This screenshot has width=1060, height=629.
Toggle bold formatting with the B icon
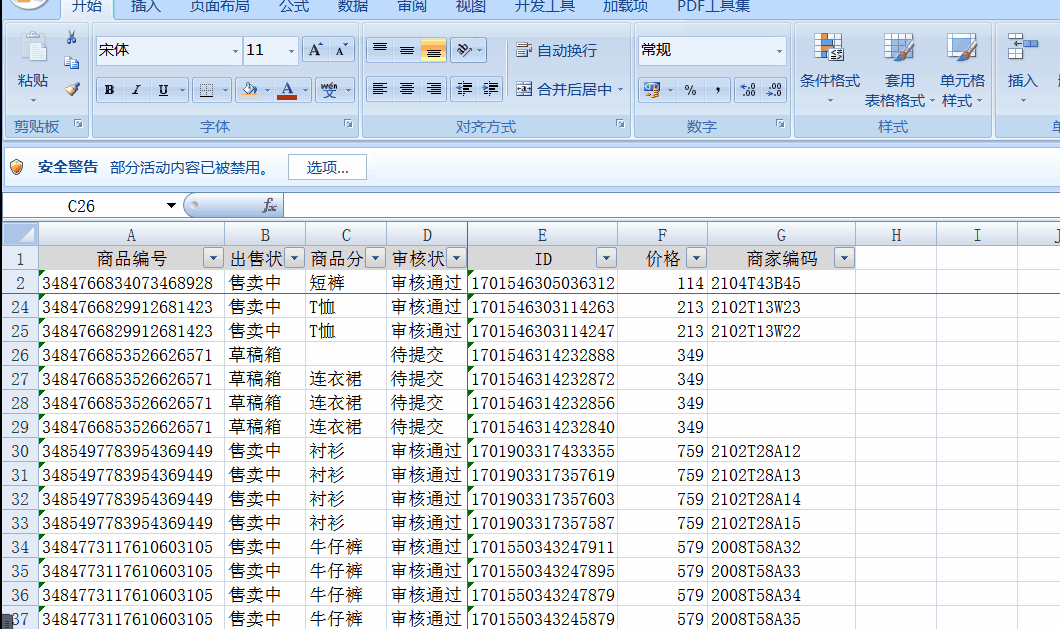(x=108, y=90)
